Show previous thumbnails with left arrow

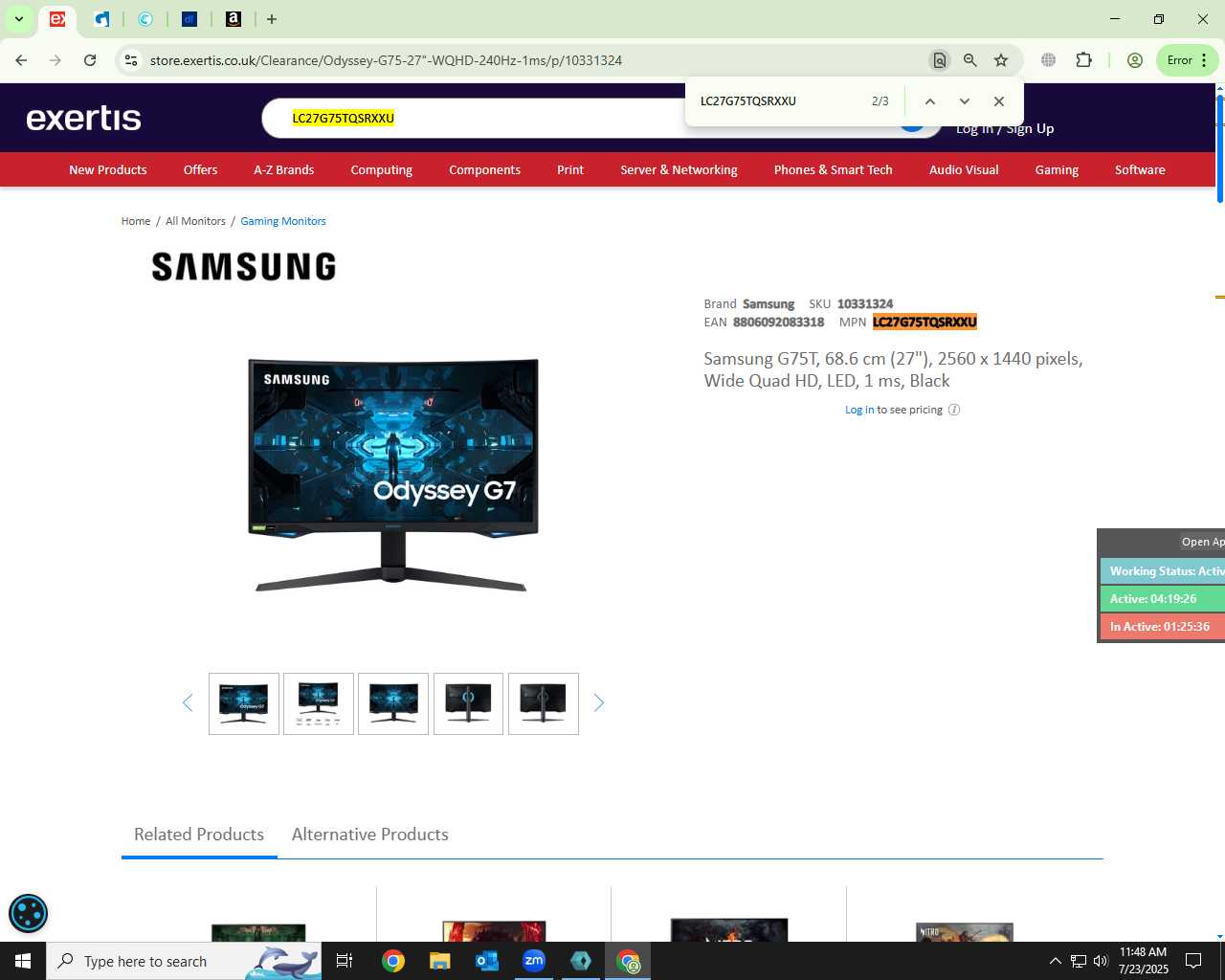pos(188,703)
